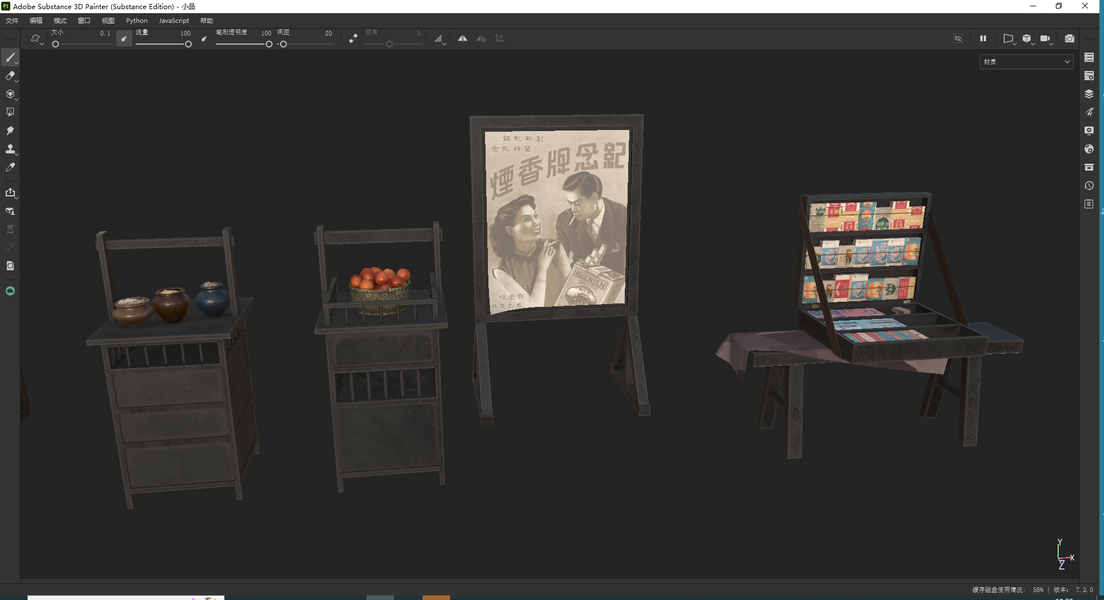Open the perspective view dropdown
Viewport: 1104px width, 600px height.
pyautogui.click(x=1008, y=39)
